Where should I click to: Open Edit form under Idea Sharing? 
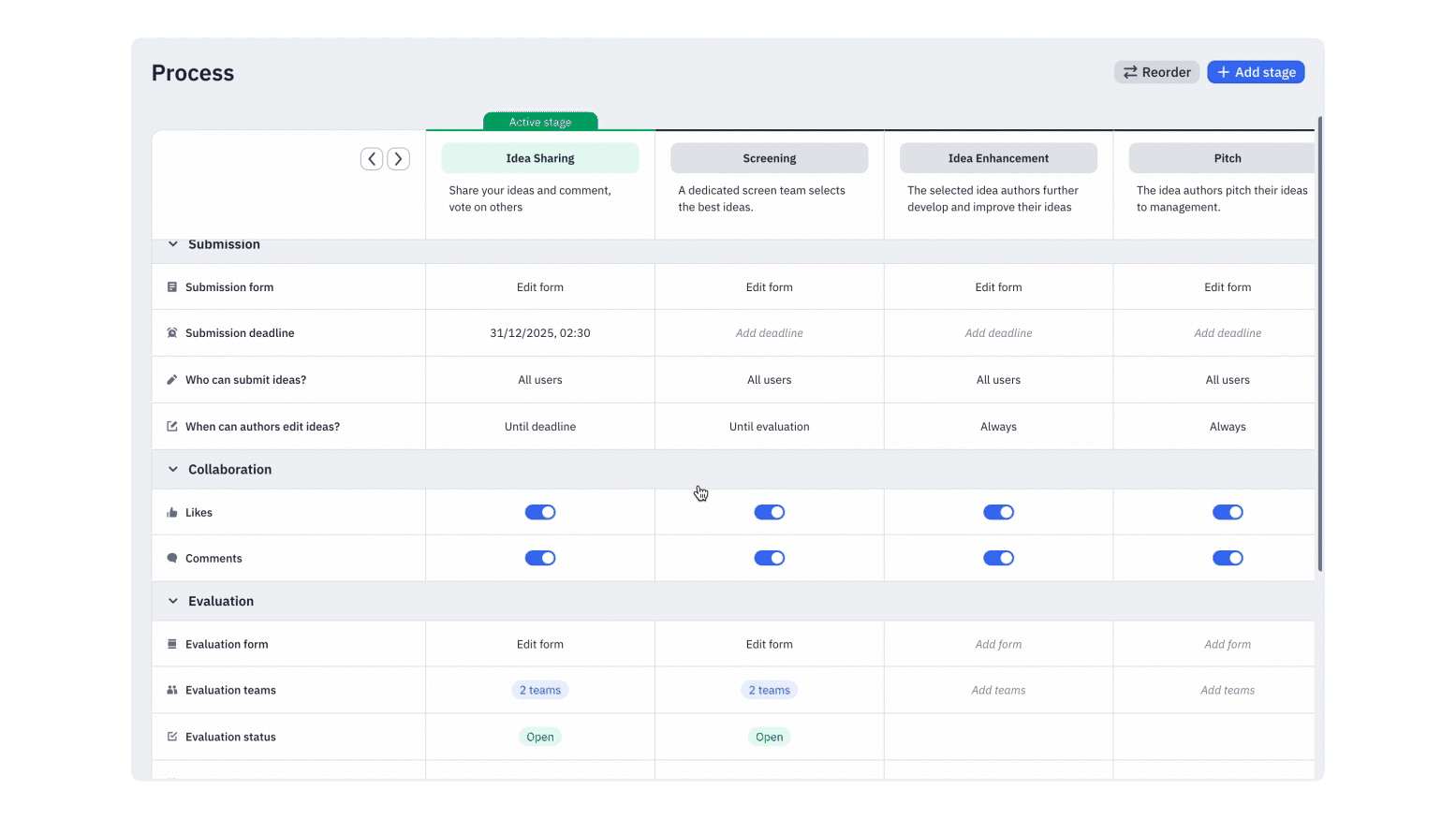[x=540, y=286]
